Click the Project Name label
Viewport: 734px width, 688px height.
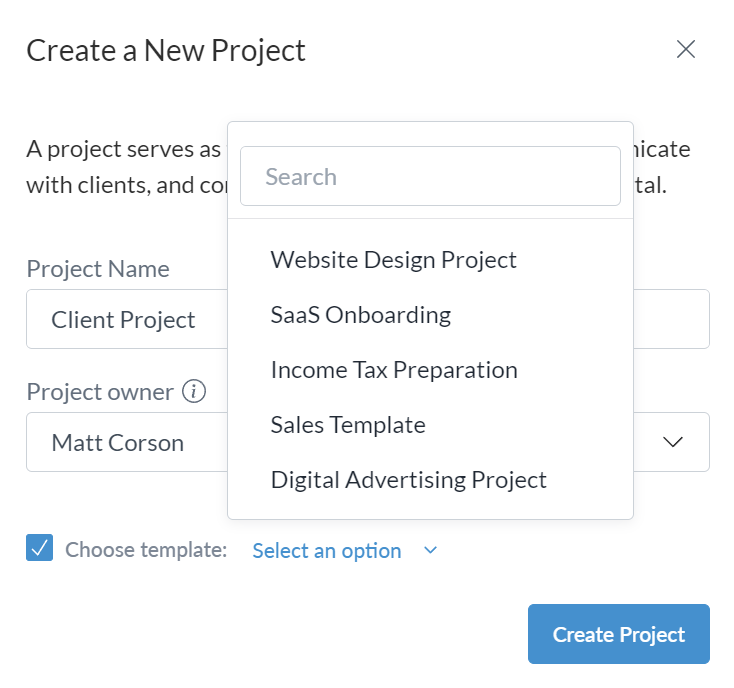[98, 269]
